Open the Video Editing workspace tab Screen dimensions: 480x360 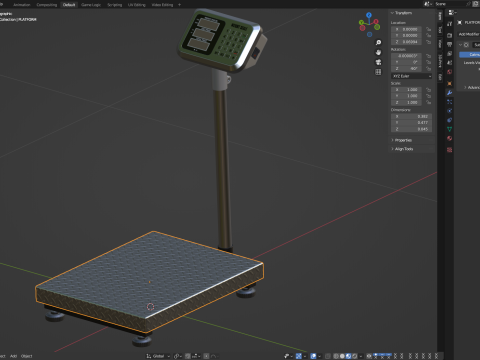tap(162, 5)
